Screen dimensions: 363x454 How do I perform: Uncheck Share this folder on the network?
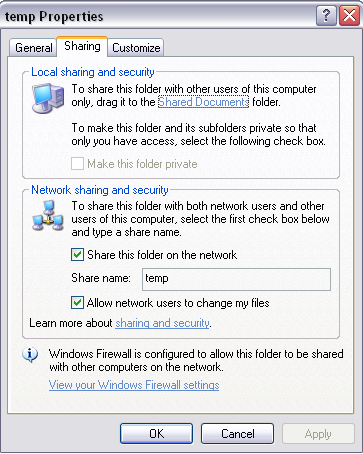coord(77,255)
